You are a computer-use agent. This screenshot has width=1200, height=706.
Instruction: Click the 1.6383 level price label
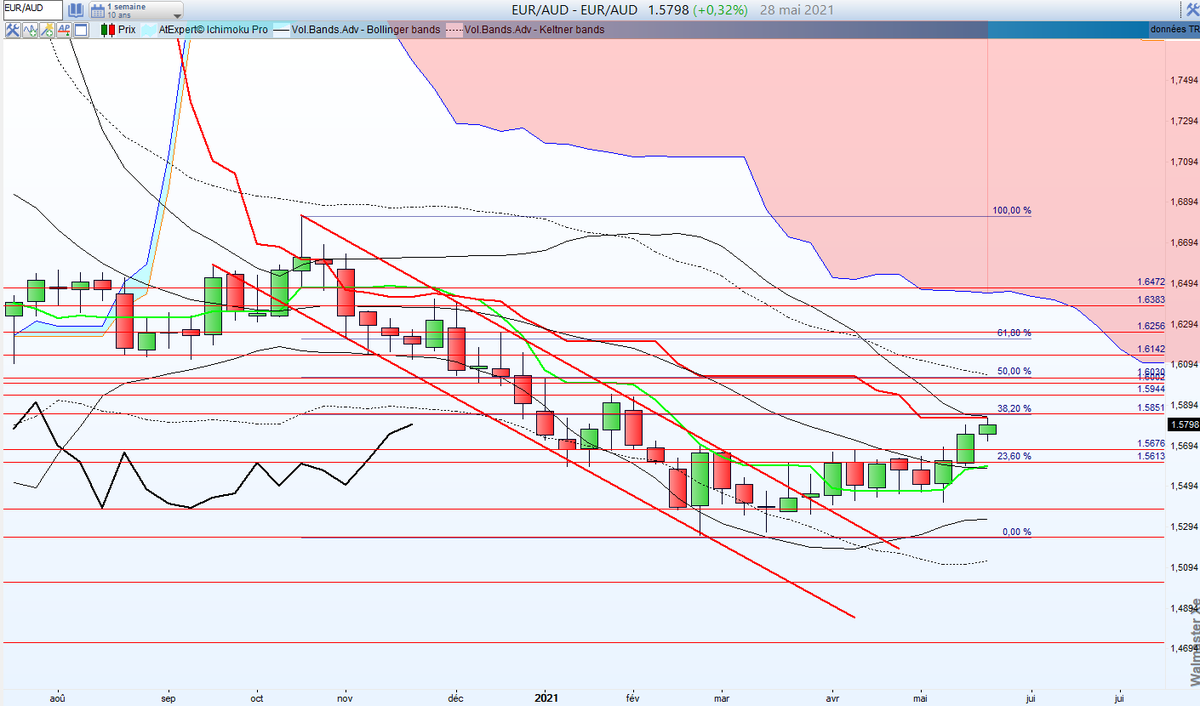click(1150, 300)
